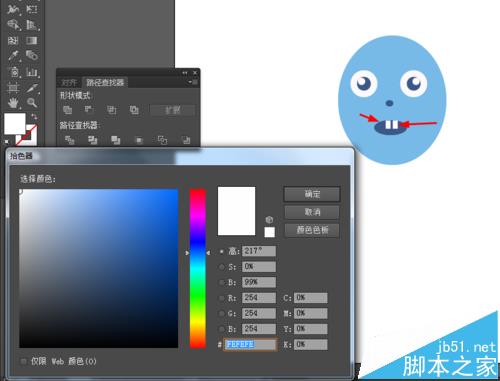500x381 pixels.
Task: Select the Column Graph tool
Action: click(x=32, y=72)
